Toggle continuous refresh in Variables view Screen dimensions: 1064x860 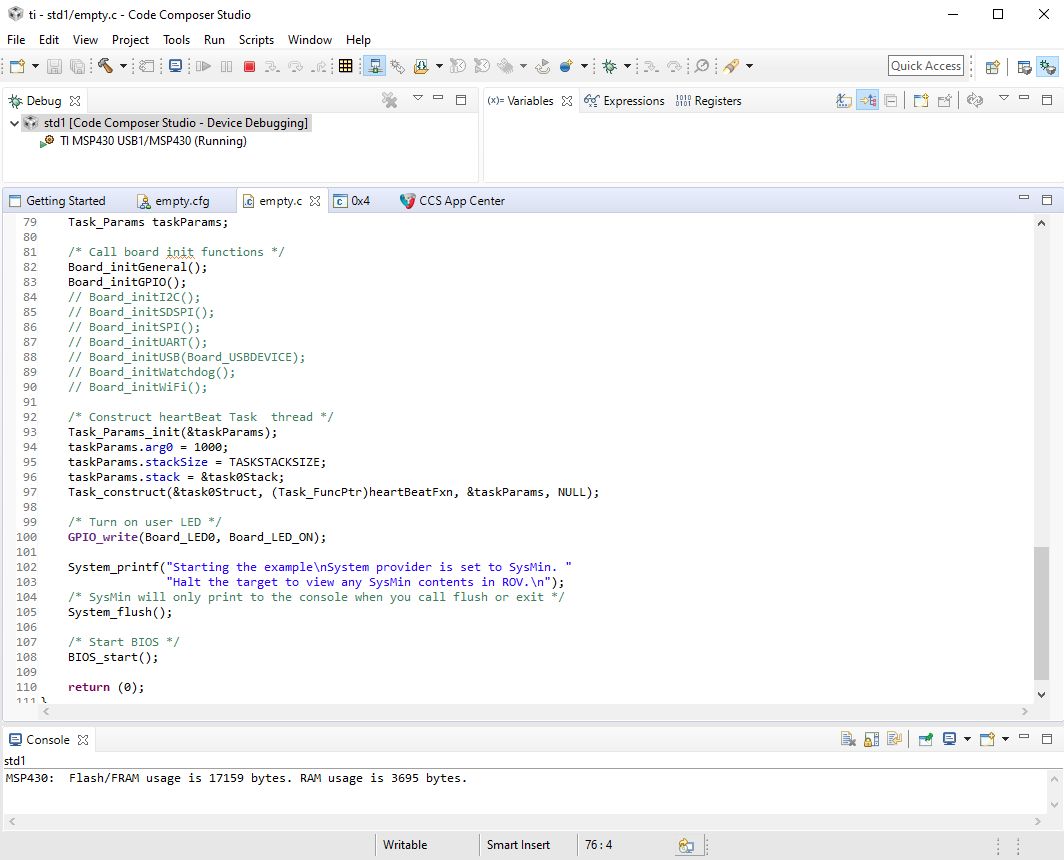(975, 100)
